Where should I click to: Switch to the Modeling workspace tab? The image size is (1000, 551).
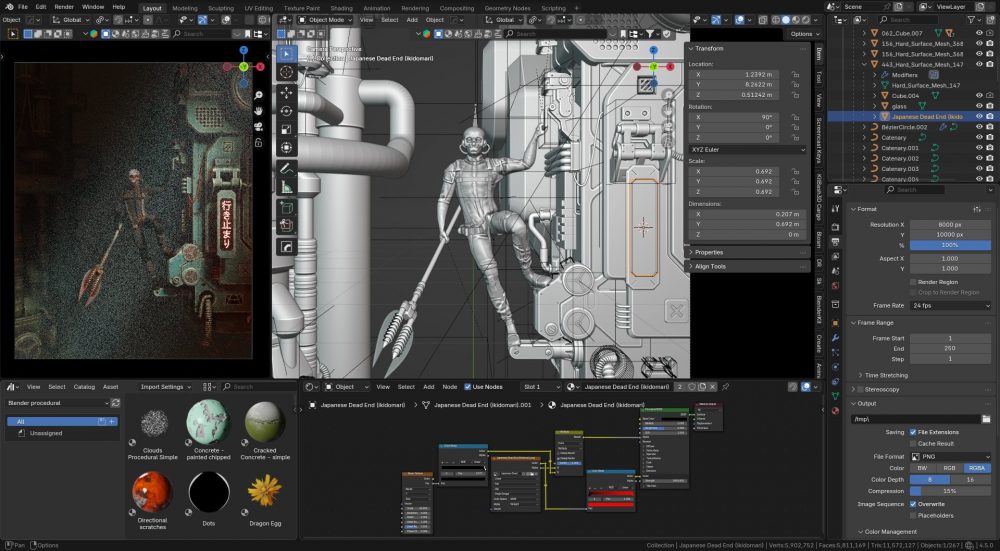(185, 8)
